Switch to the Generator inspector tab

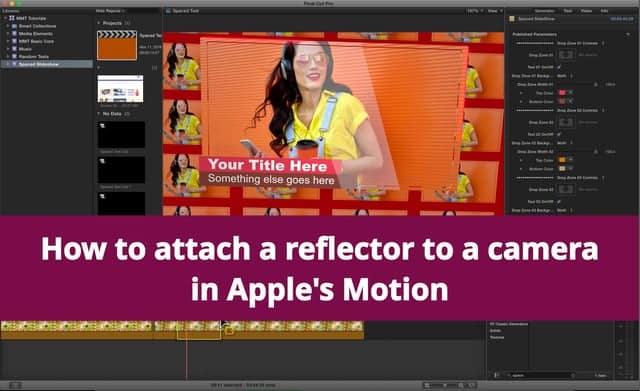point(545,11)
